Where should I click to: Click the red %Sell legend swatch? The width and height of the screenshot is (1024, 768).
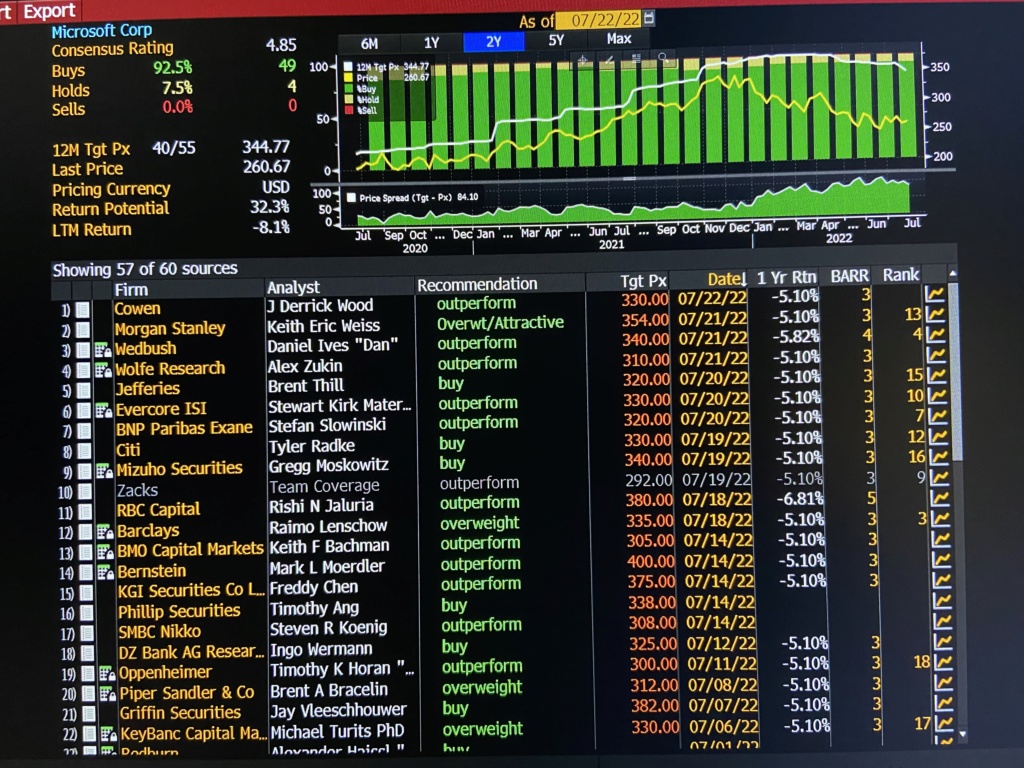pos(348,110)
